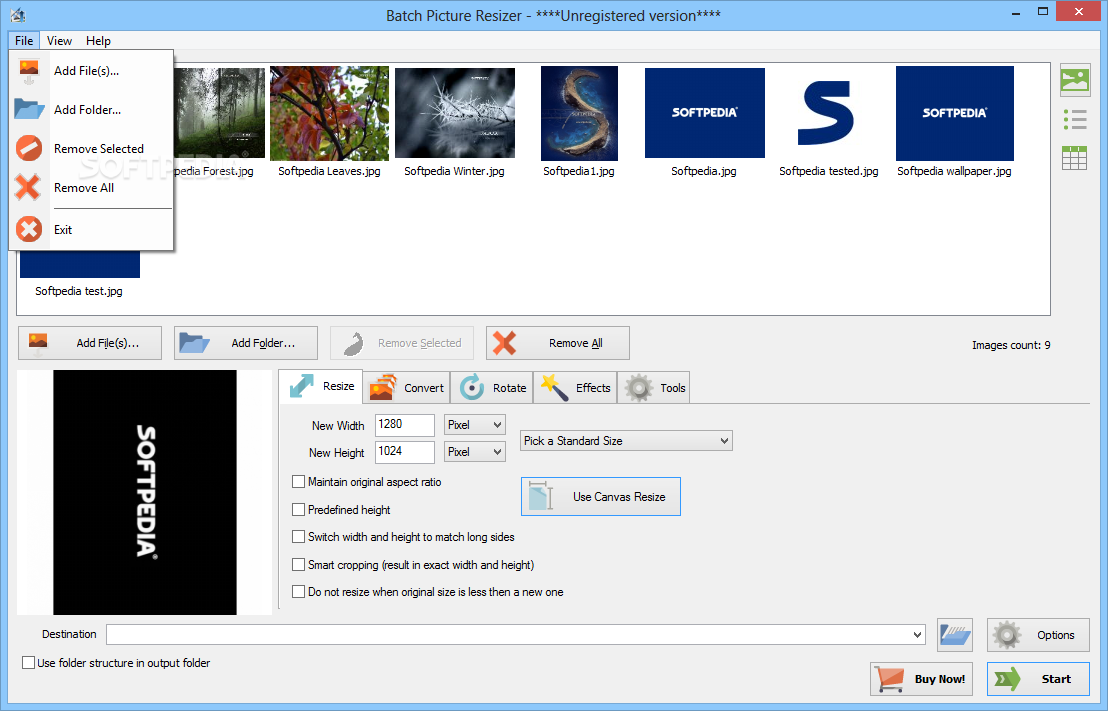Click the Add File(s) icon in File menu
Screen dimensions: 1108x711
click(29, 71)
